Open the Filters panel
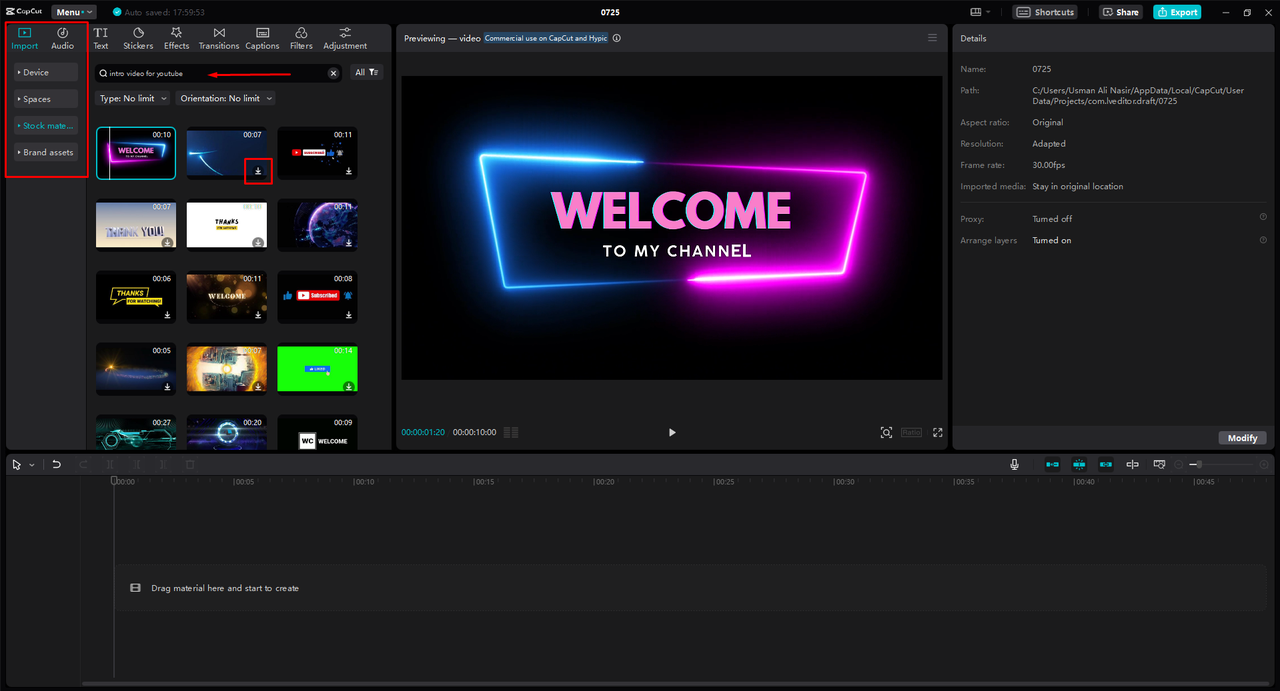Image resolution: width=1280 pixels, height=691 pixels. click(x=301, y=39)
